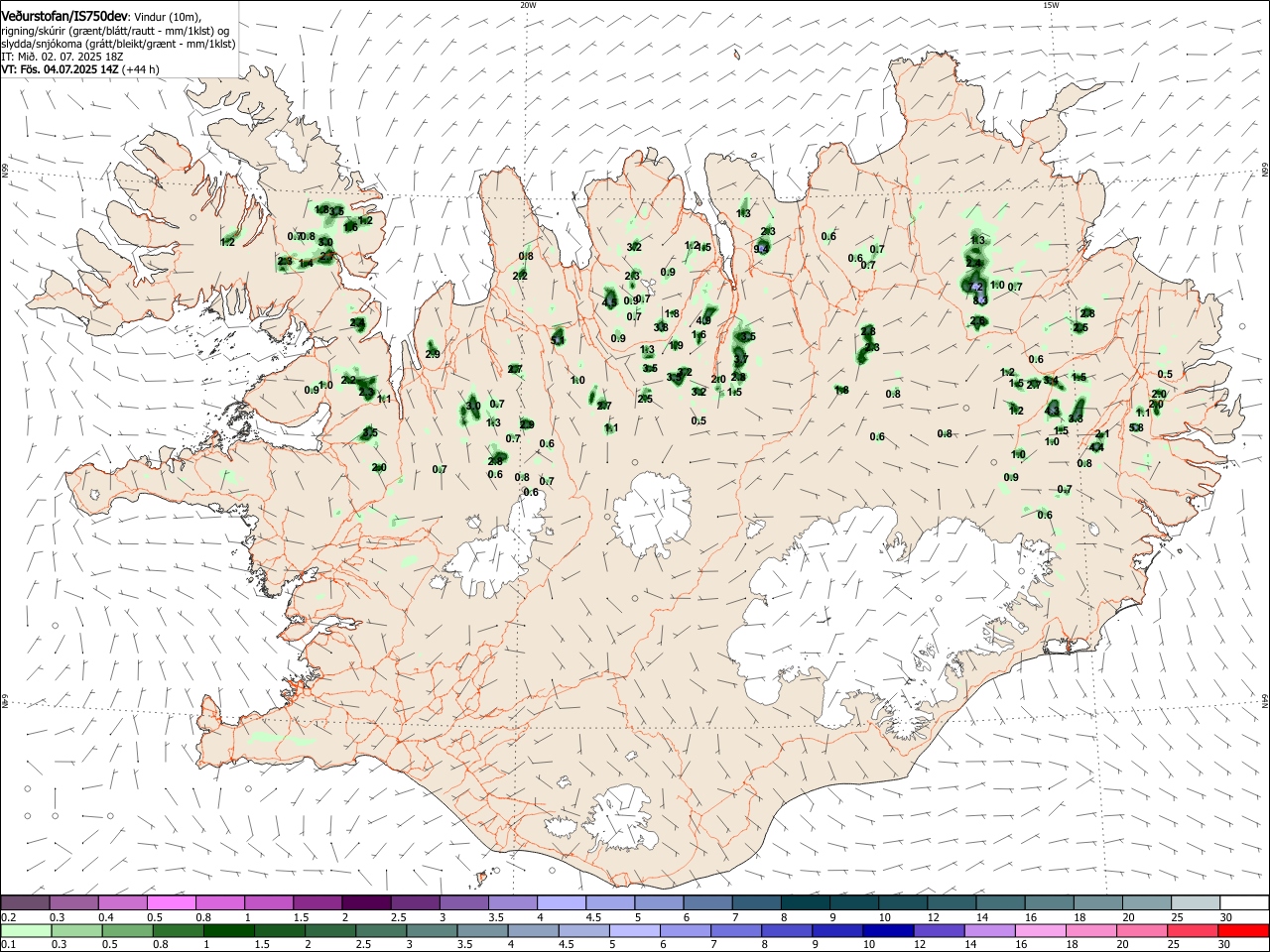This screenshot has width=1270, height=952.
Task: Select the lower legend dark green swatch starting at 1
Action: click(x=229, y=931)
